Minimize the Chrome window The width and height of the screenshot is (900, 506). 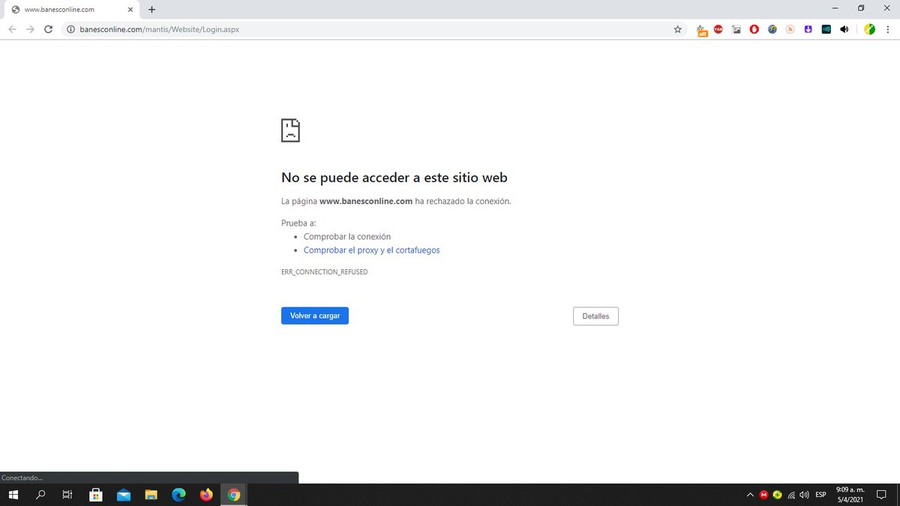pyautogui.click(x=835, y=8)
